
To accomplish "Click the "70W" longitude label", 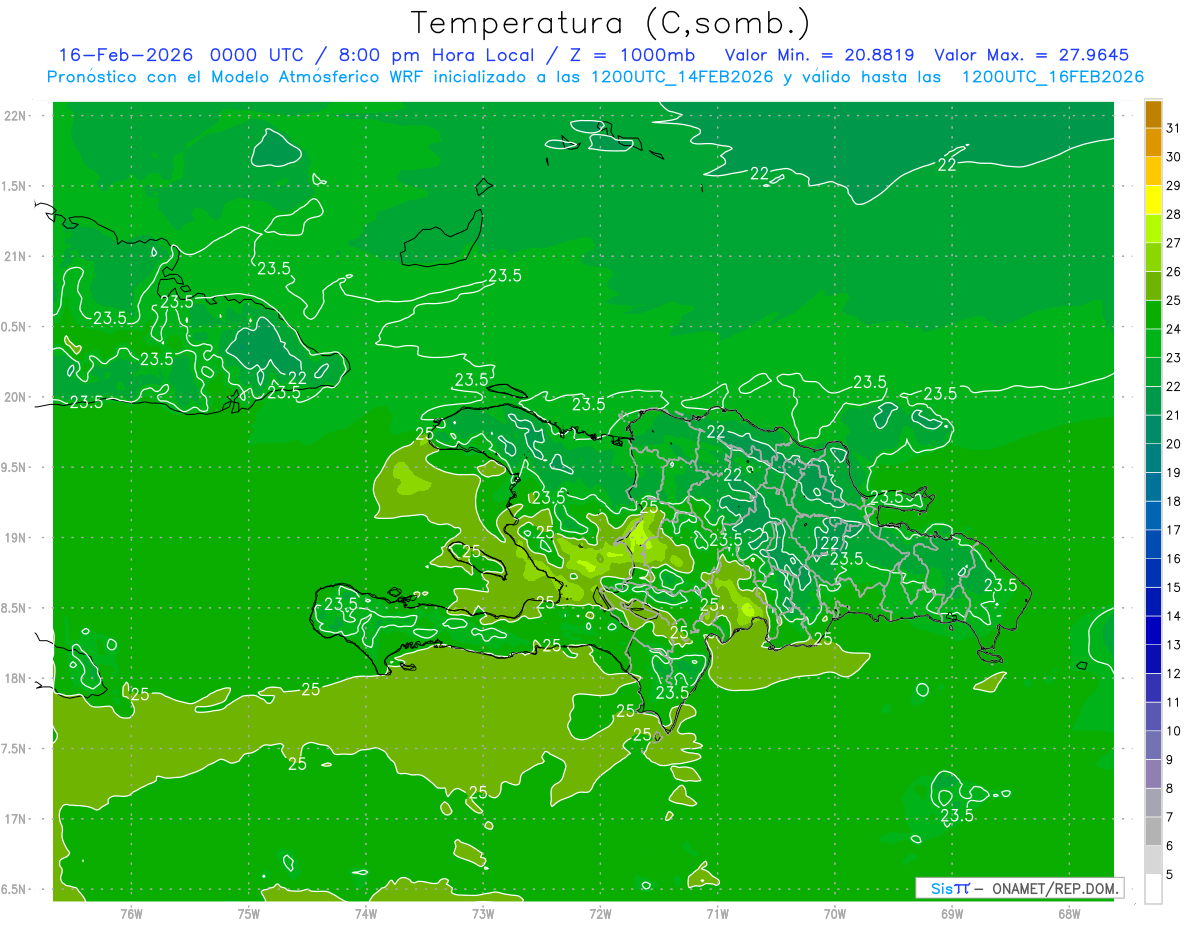I will (835, 914).
